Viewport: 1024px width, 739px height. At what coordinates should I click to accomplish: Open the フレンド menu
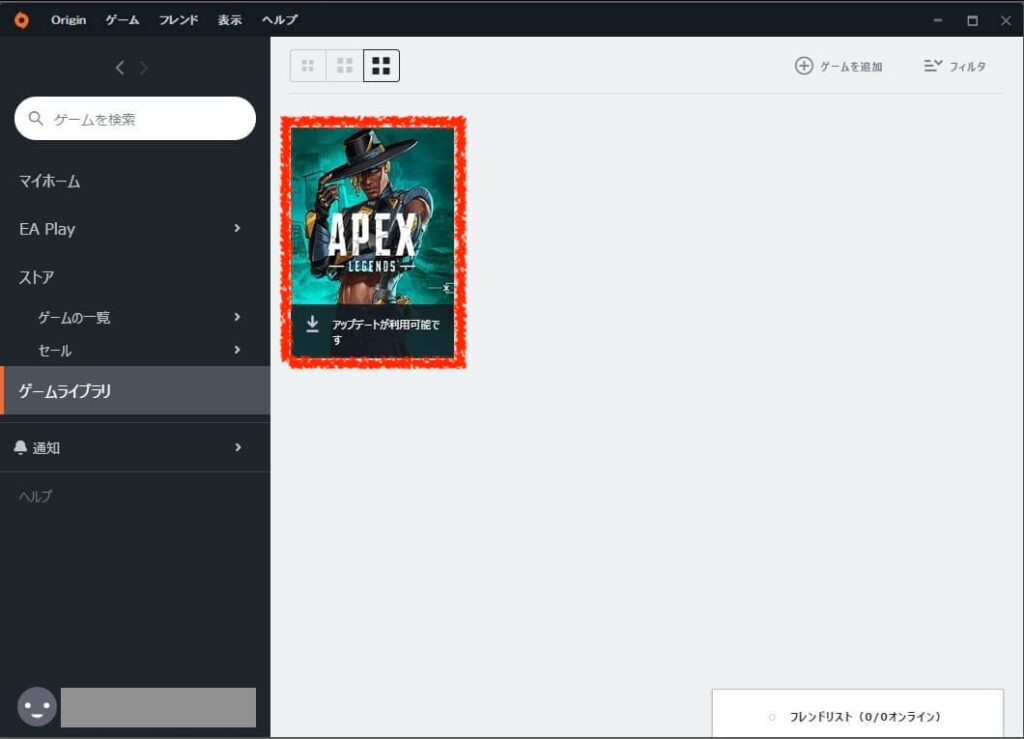click(x=178, y=20)
